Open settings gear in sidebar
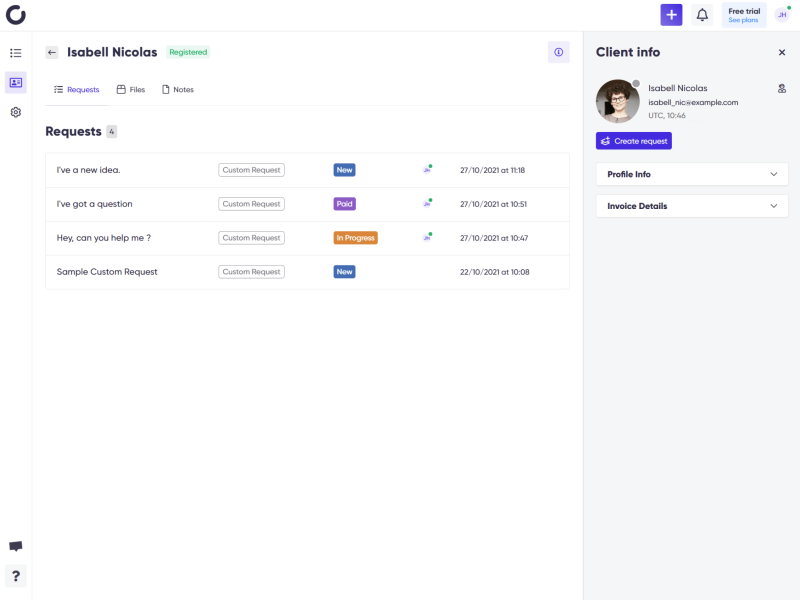This screenshot has height=600, width=800. (x=16, y=112)
